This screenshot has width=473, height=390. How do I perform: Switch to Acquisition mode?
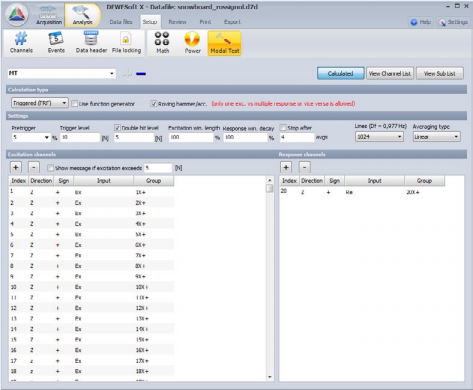(x=49, y=15)
